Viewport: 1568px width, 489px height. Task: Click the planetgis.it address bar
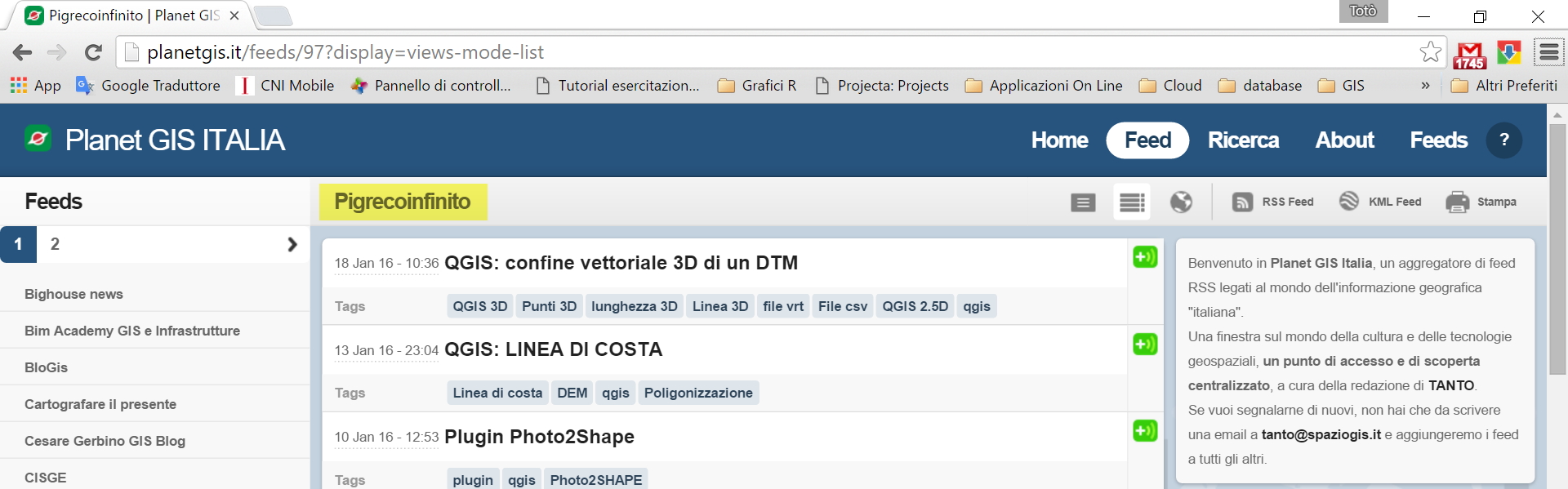point(735,52)
